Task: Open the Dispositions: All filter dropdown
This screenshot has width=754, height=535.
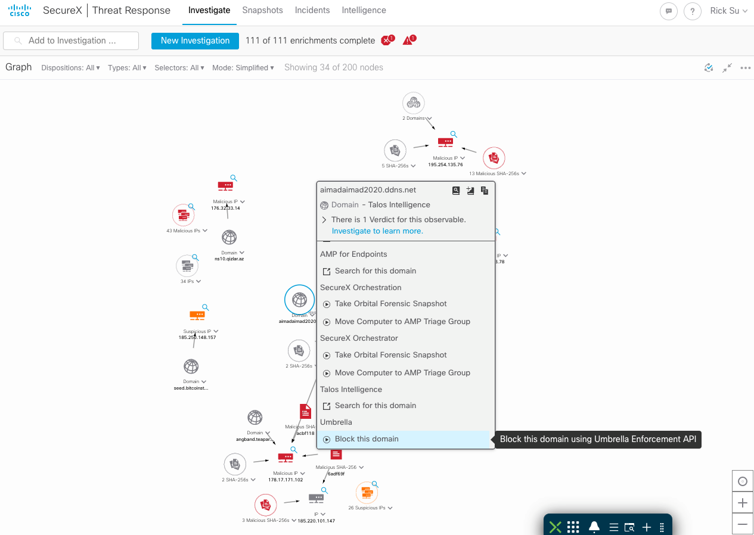Action: pyautogui.click(x=70, y=68)
